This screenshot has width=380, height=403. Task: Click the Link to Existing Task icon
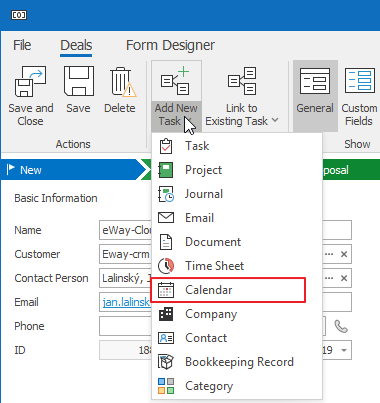click(x=242, y=81)
